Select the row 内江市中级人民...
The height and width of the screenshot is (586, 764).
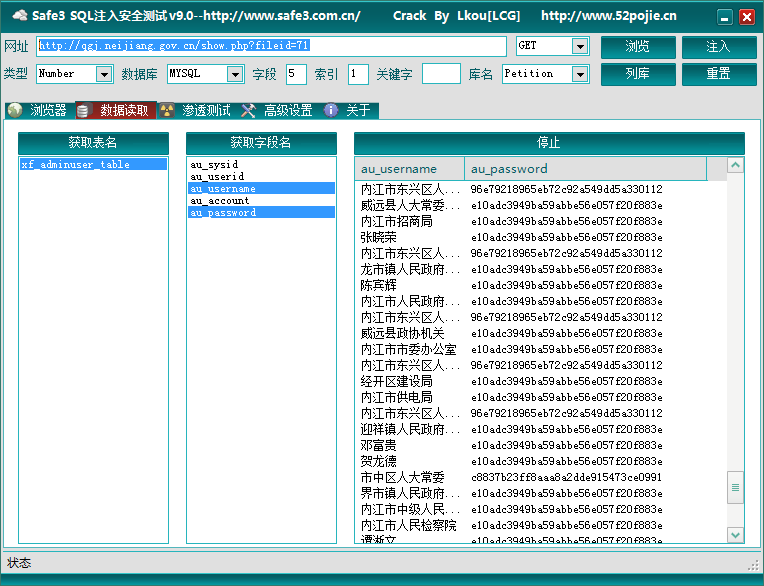[540, 509]
